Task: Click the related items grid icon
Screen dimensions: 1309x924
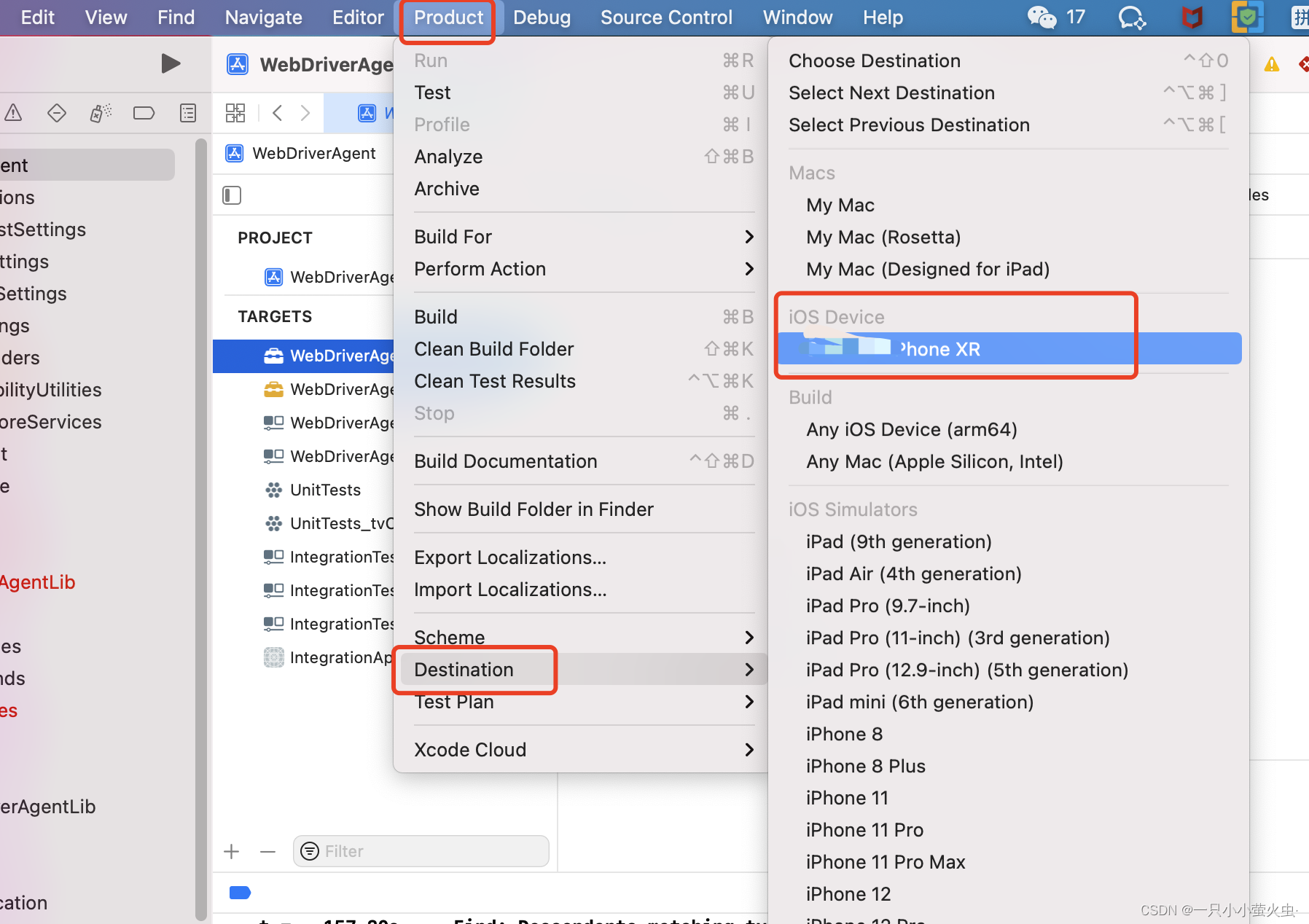Action: tap(235, 113)
